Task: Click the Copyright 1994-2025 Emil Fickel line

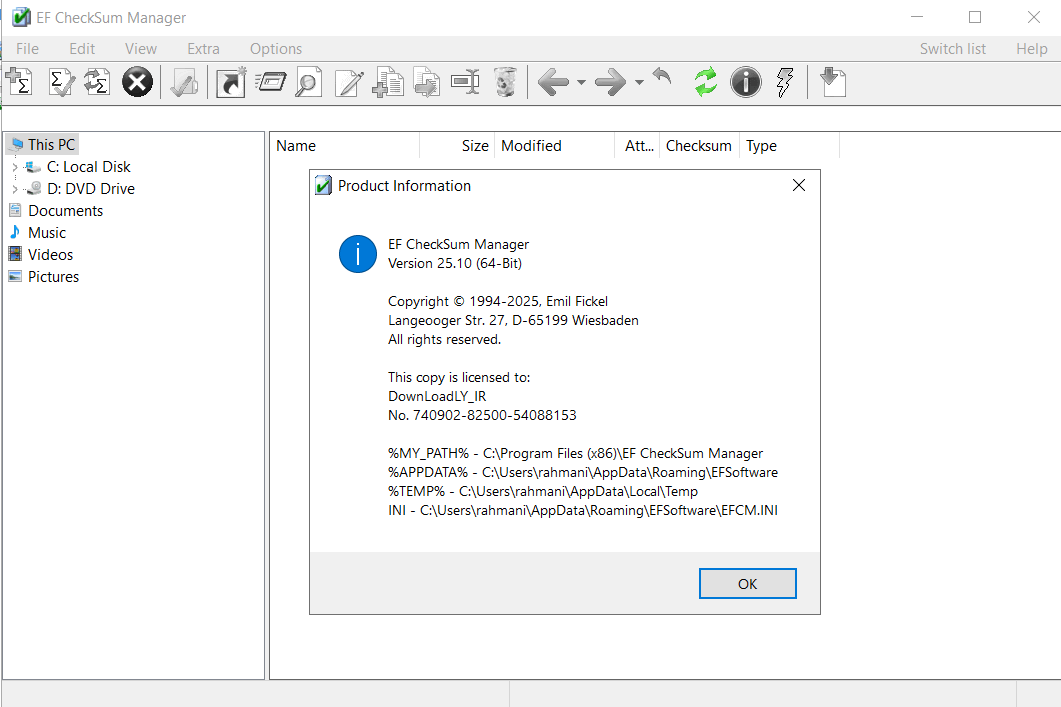Action: [x=498, y=302]
